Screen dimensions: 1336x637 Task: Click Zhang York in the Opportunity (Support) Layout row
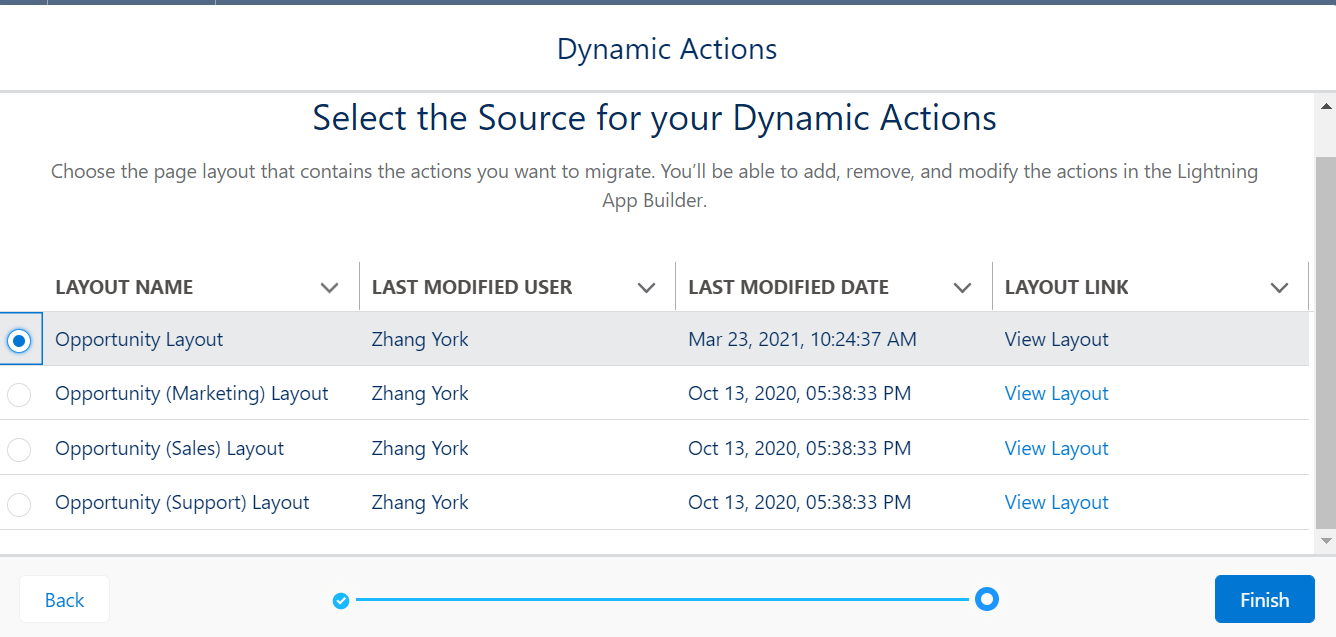click(420, 502)
